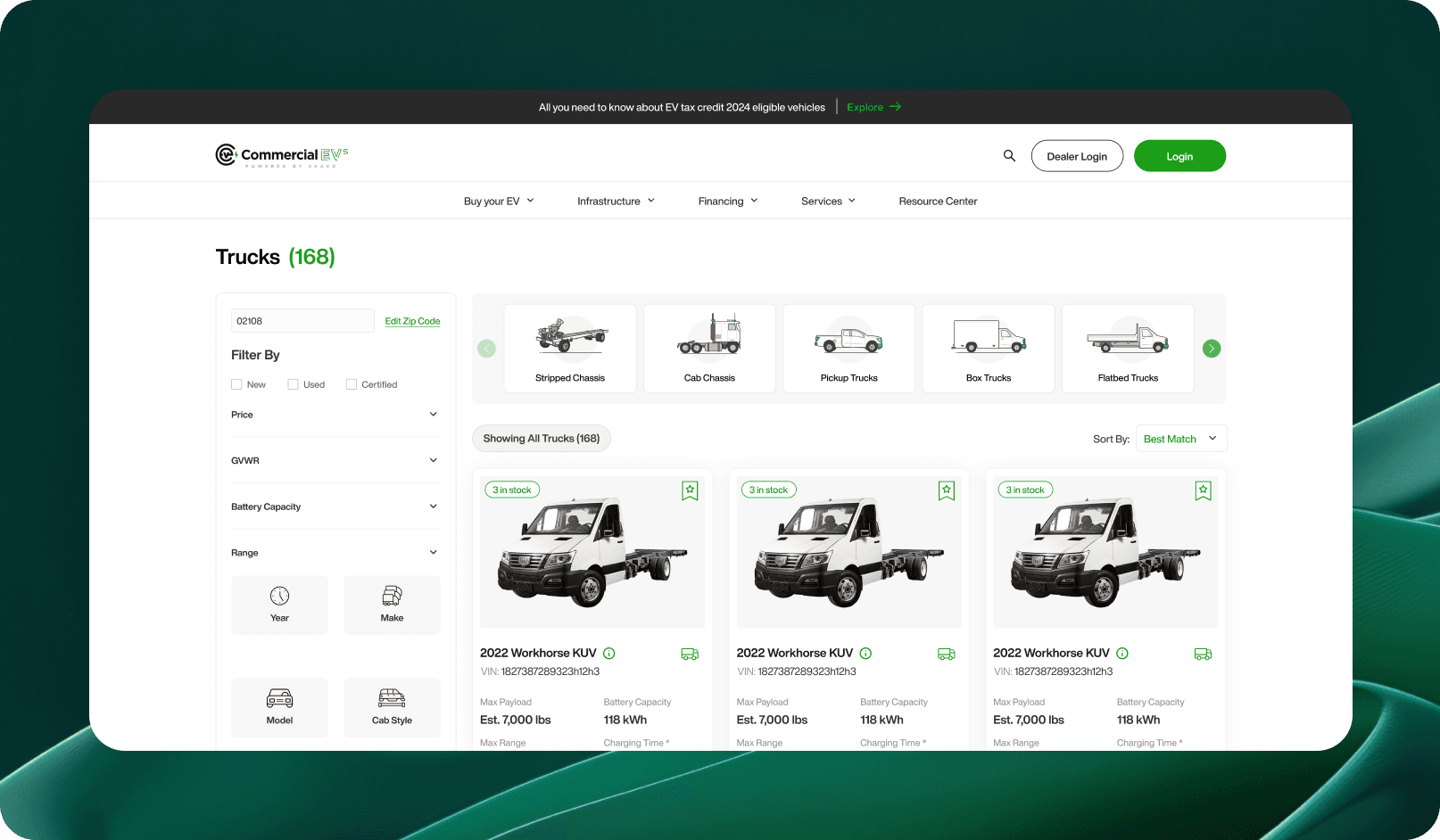
Task: Select the Cab Style filter tile
Action: click(x=392, y=707)
